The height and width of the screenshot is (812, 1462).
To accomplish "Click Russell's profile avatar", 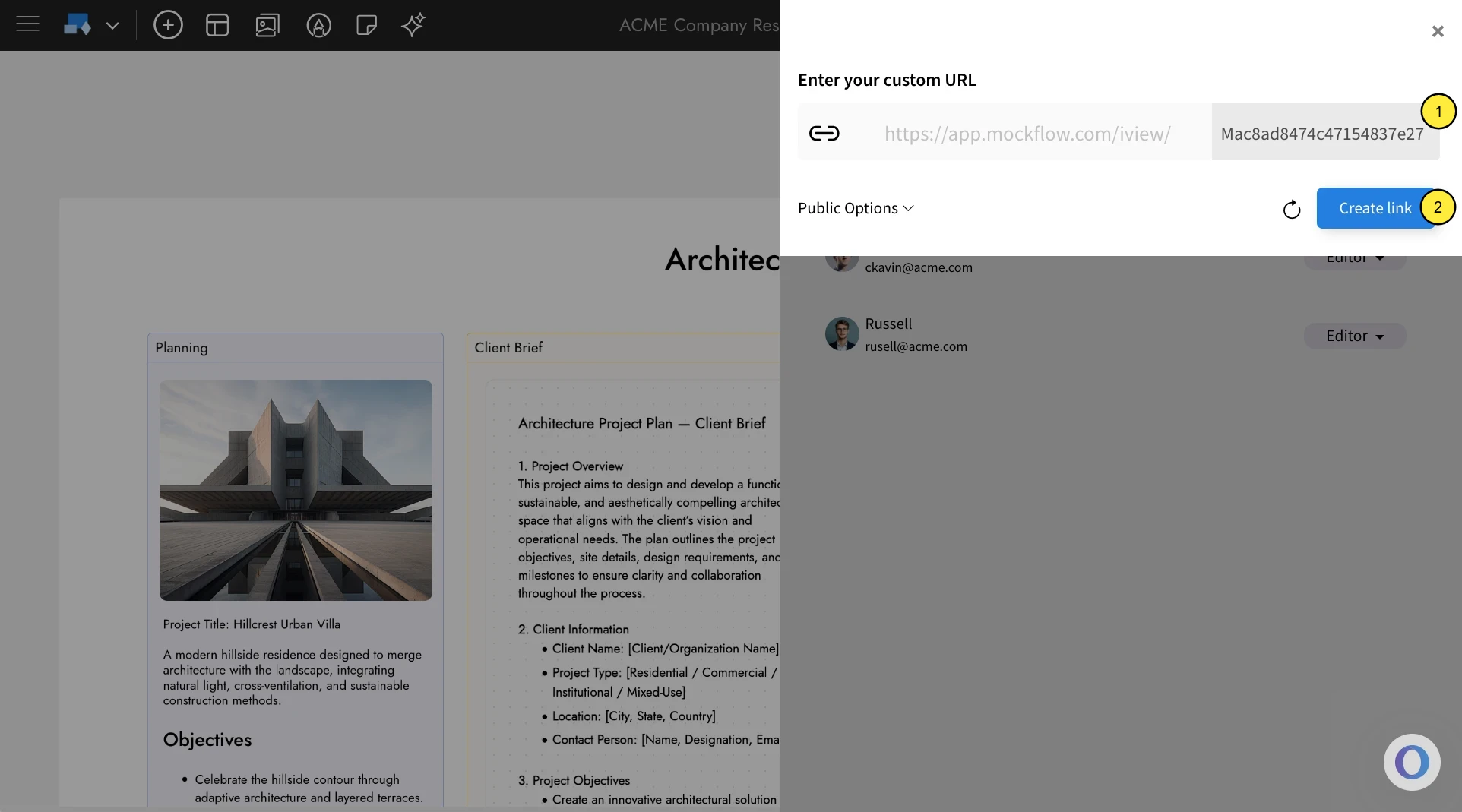I will 841,334.
